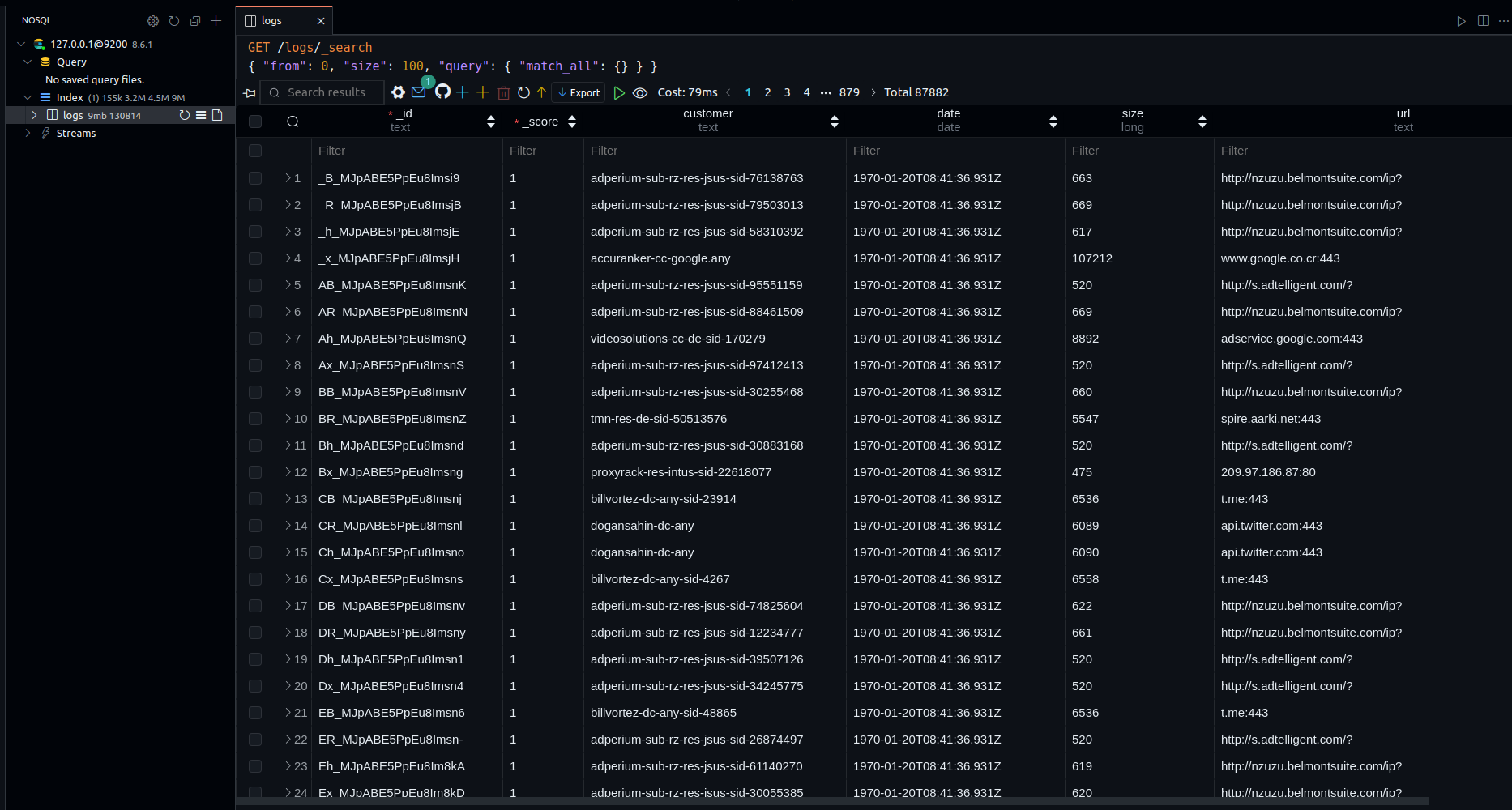This screenshot has height=810, width=1512.
Task: Select row 21 checkbox
Action: pyautogui.click(x=255, y=713)
